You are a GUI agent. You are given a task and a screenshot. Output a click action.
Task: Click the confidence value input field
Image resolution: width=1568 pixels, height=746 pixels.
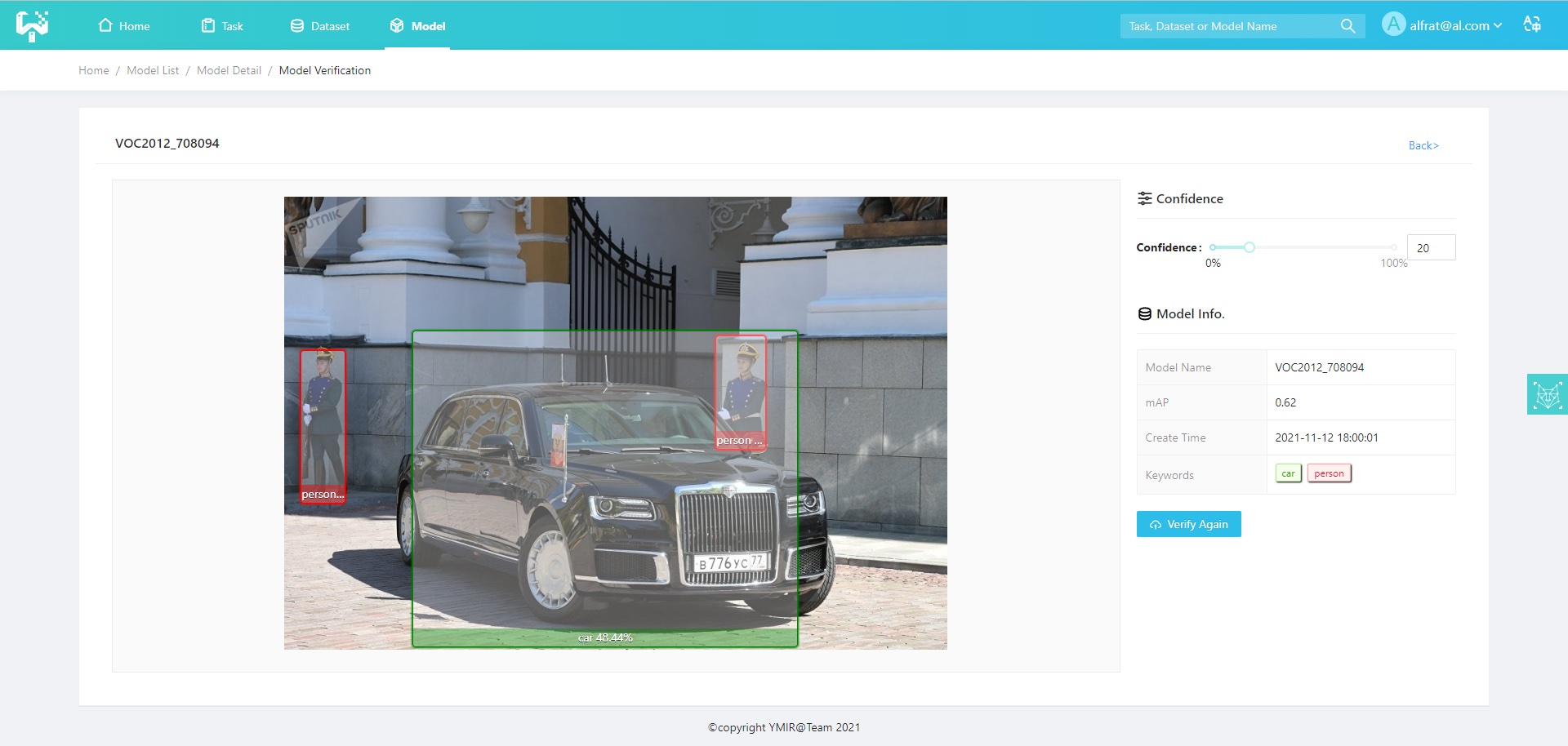point(1431,247)
